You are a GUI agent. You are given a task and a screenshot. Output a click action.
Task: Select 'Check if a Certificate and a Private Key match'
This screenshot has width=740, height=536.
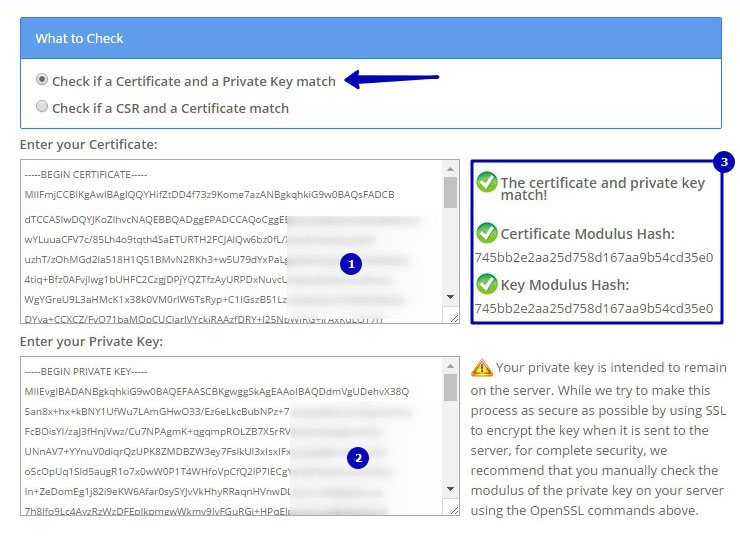pos(42,80)
